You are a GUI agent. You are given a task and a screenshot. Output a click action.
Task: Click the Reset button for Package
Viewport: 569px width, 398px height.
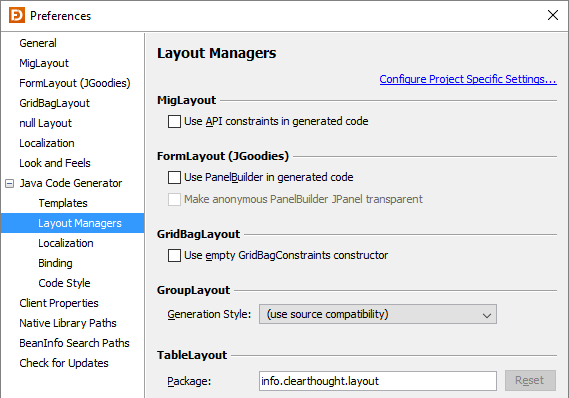pos(530,380)
